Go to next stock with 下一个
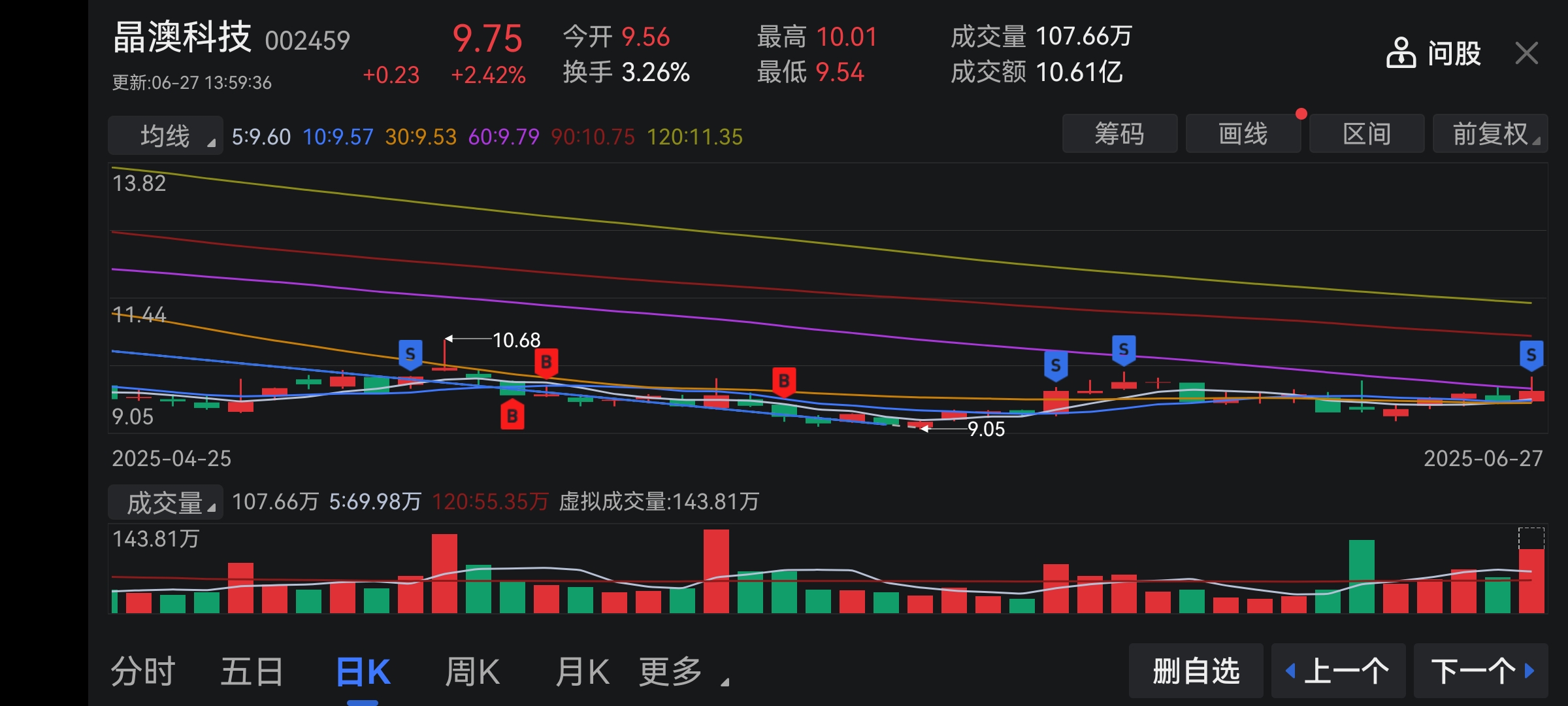 (x=1481, y=671)
